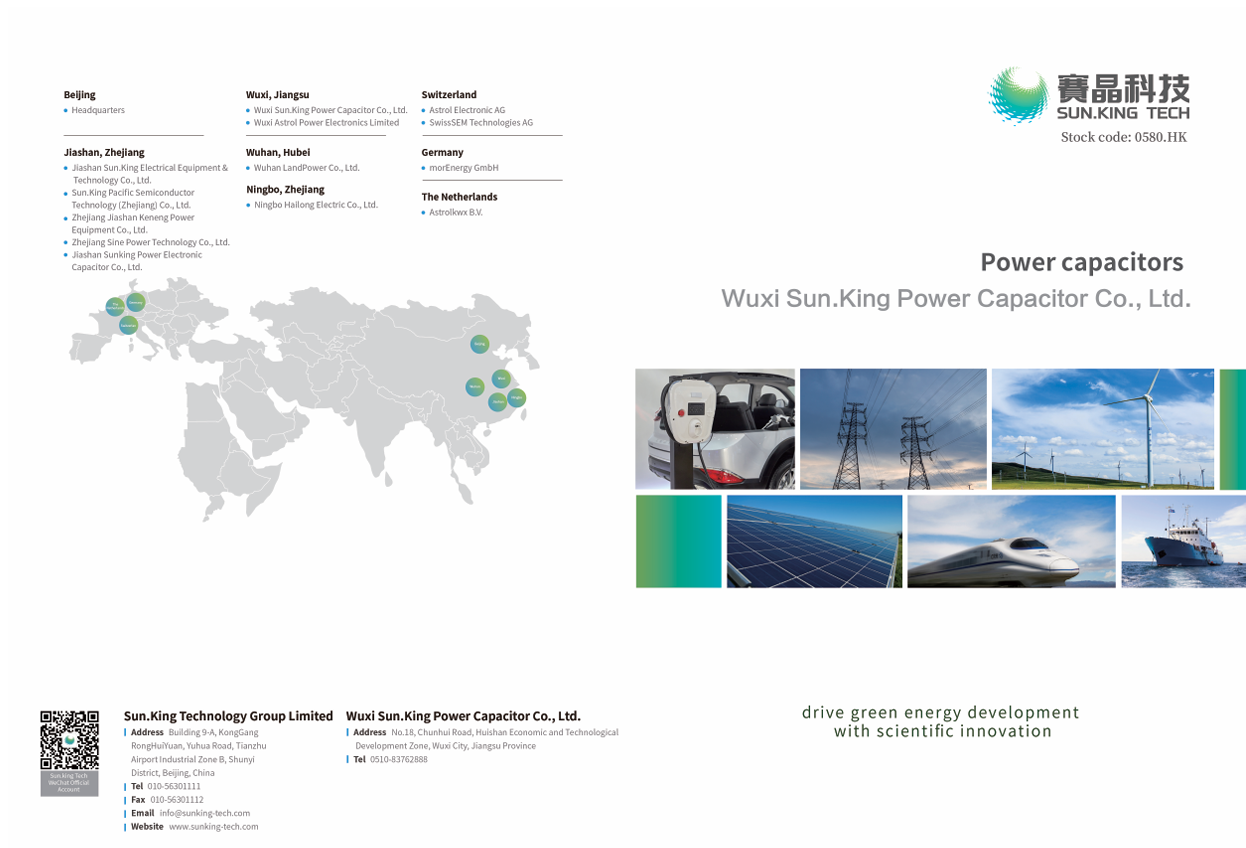Click 'Jiashan Sun.King Electrical Equipment & Technology' entry
1246x848 pixels.
(x=150, y=174)
